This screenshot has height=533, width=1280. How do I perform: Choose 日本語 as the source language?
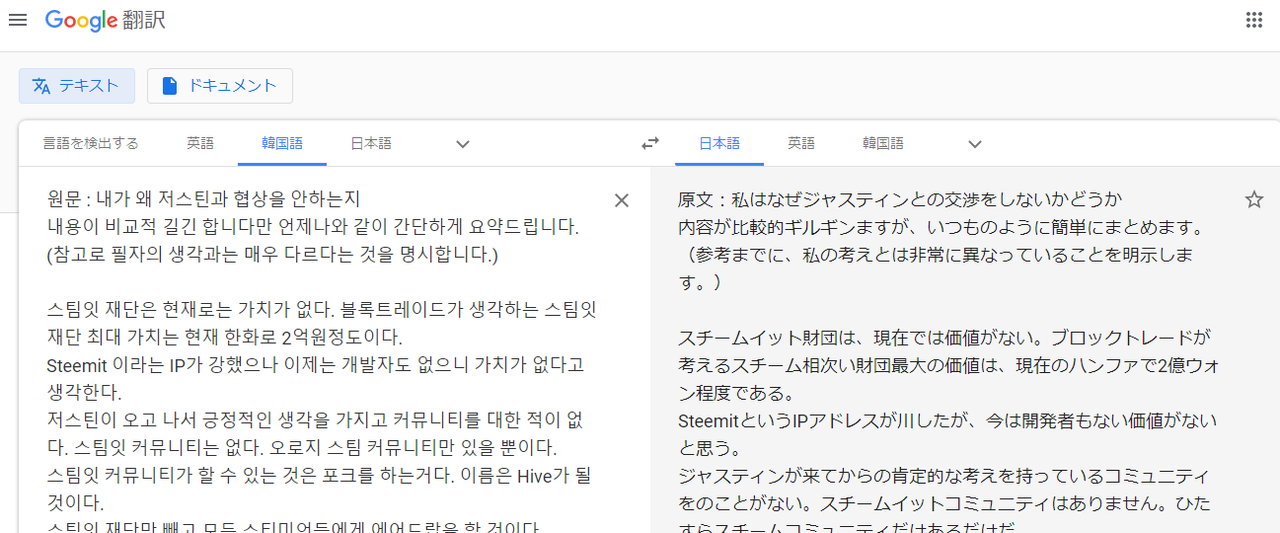click(370, 143)
